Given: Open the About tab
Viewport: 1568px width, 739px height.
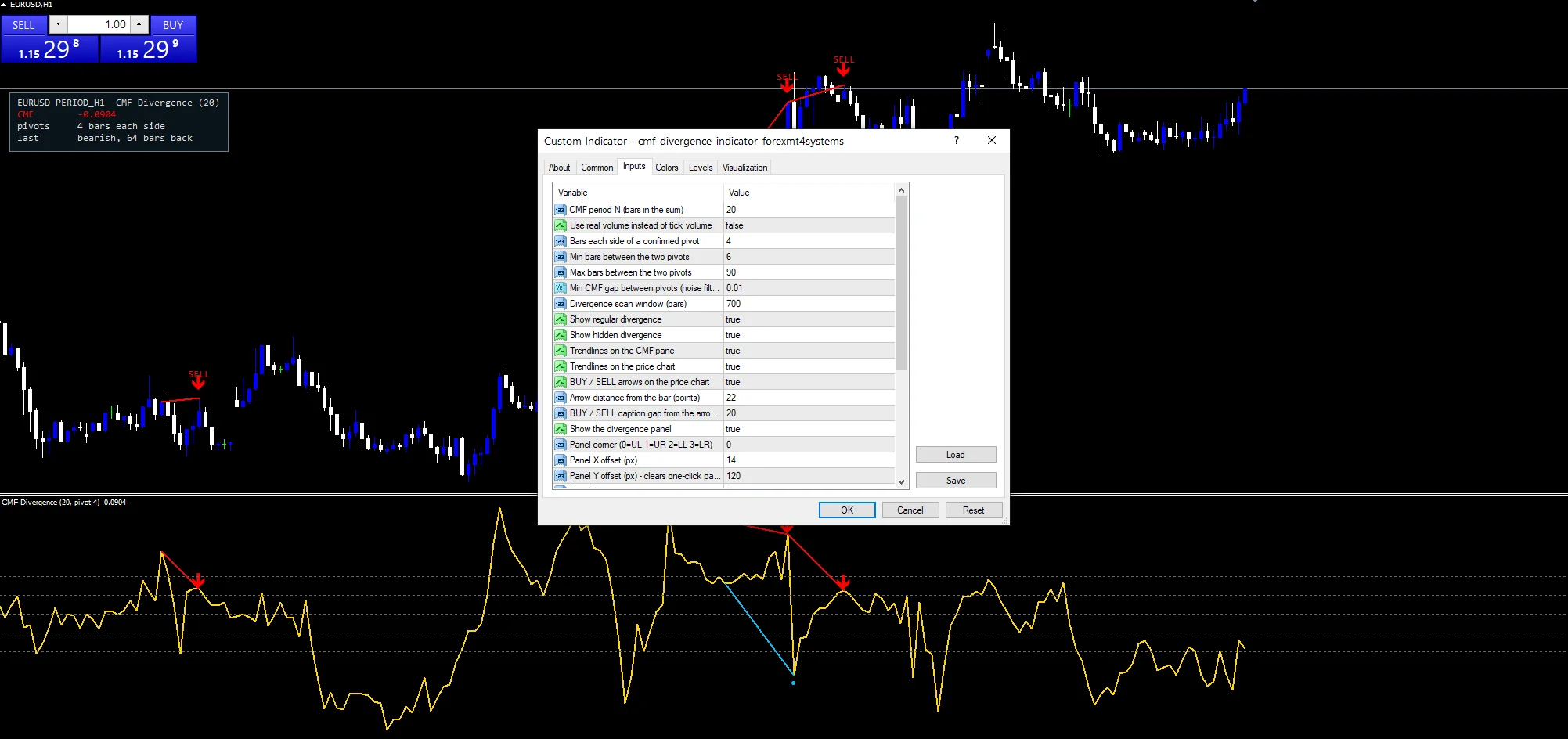Looking at the screenshot, I should [x=559, y=168].
